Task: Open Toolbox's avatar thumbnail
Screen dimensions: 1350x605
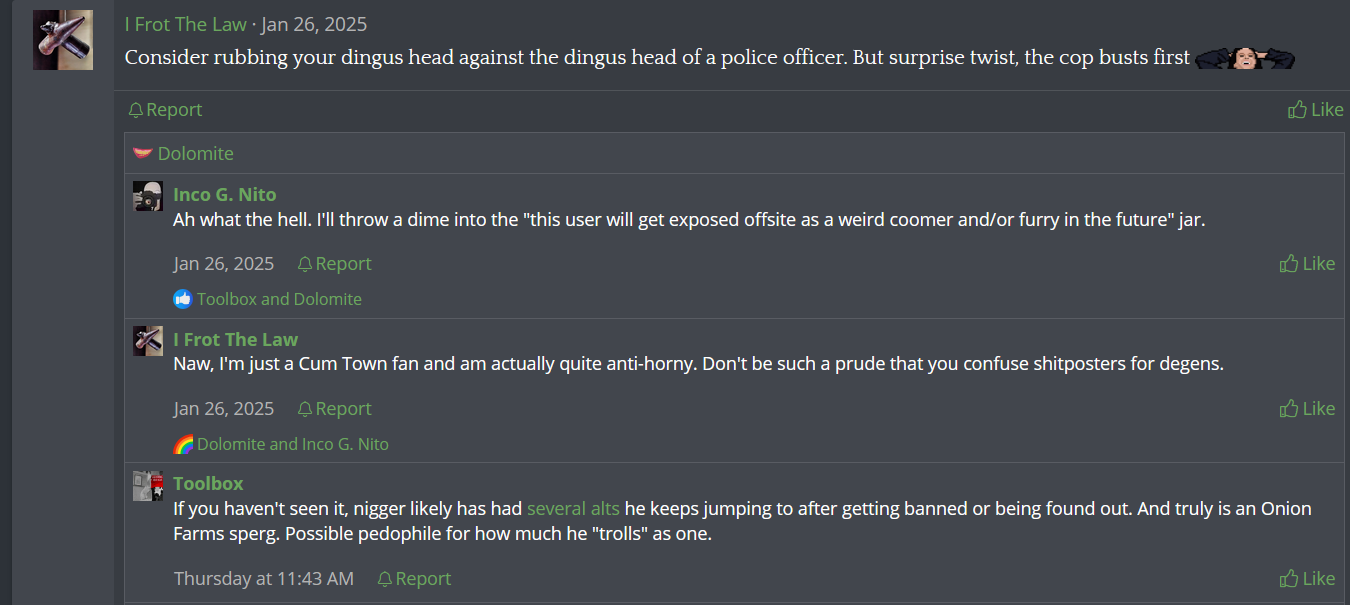Action: [x=148, y=486]
